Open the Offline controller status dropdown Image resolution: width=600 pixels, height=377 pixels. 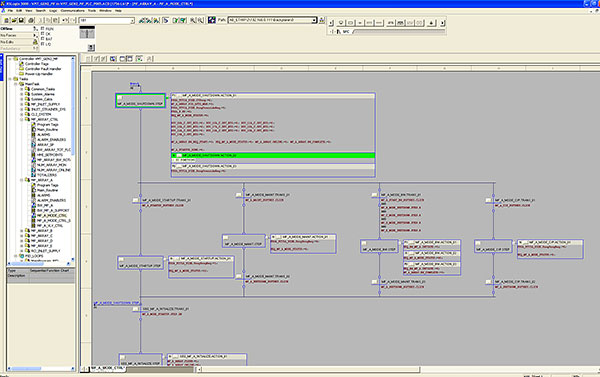coord(35,29)
